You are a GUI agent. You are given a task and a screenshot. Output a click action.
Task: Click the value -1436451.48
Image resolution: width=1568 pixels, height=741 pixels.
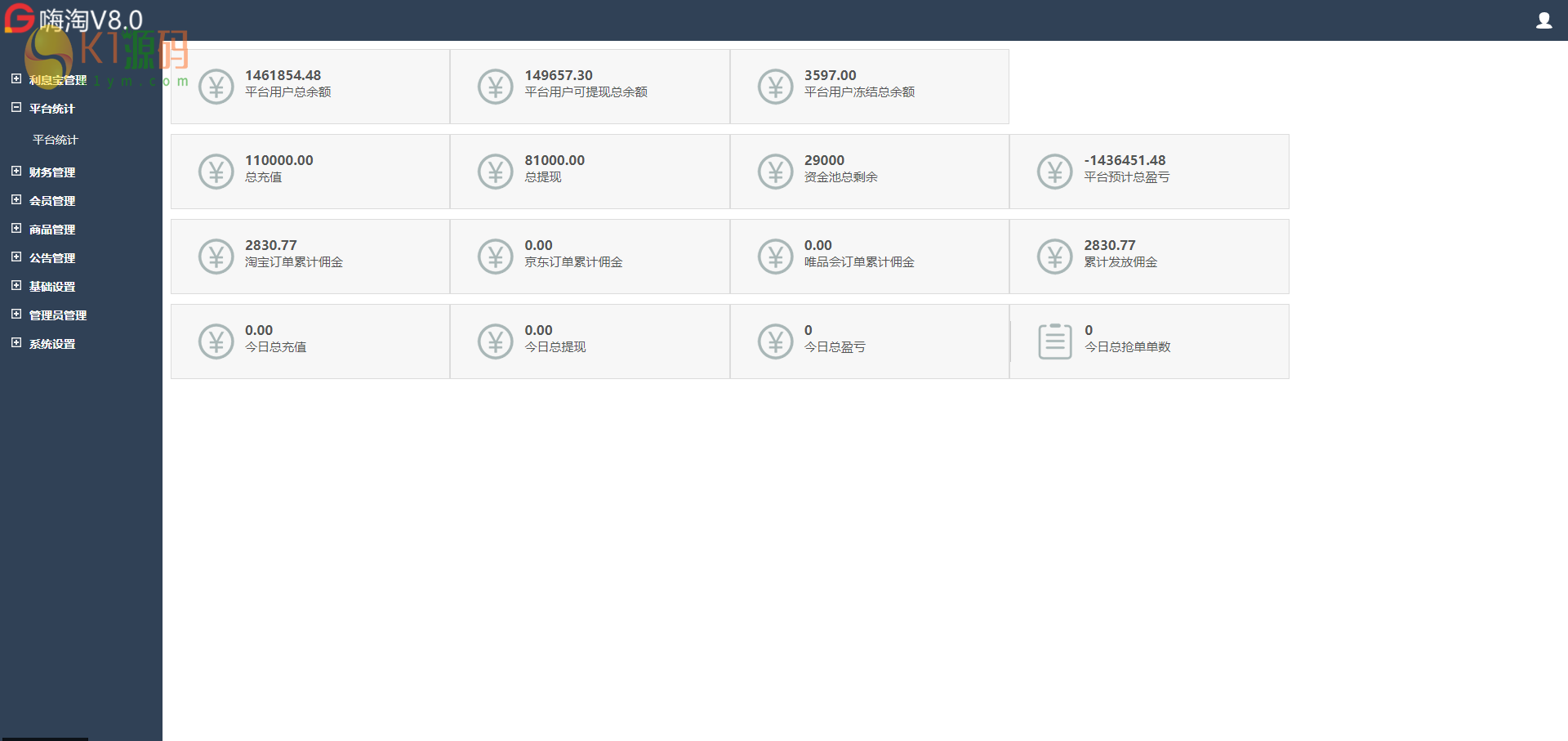(x=1125, y=160)
